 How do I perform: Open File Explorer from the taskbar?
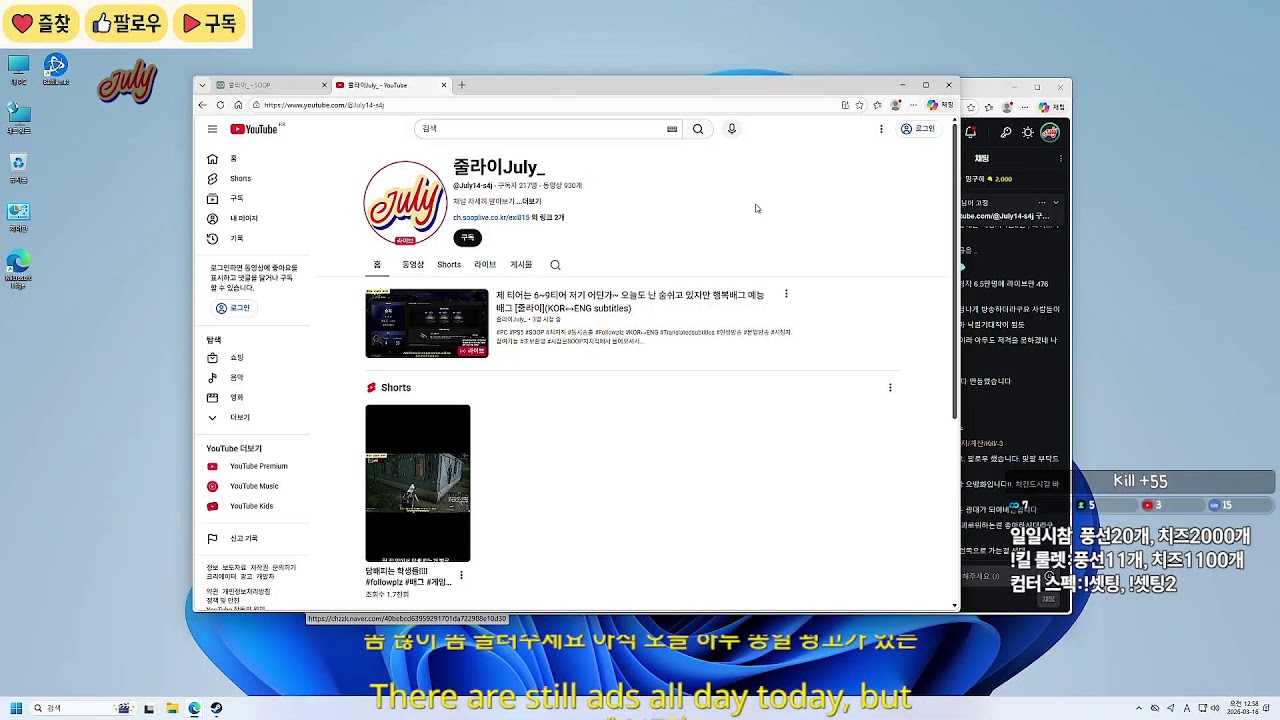172,708
